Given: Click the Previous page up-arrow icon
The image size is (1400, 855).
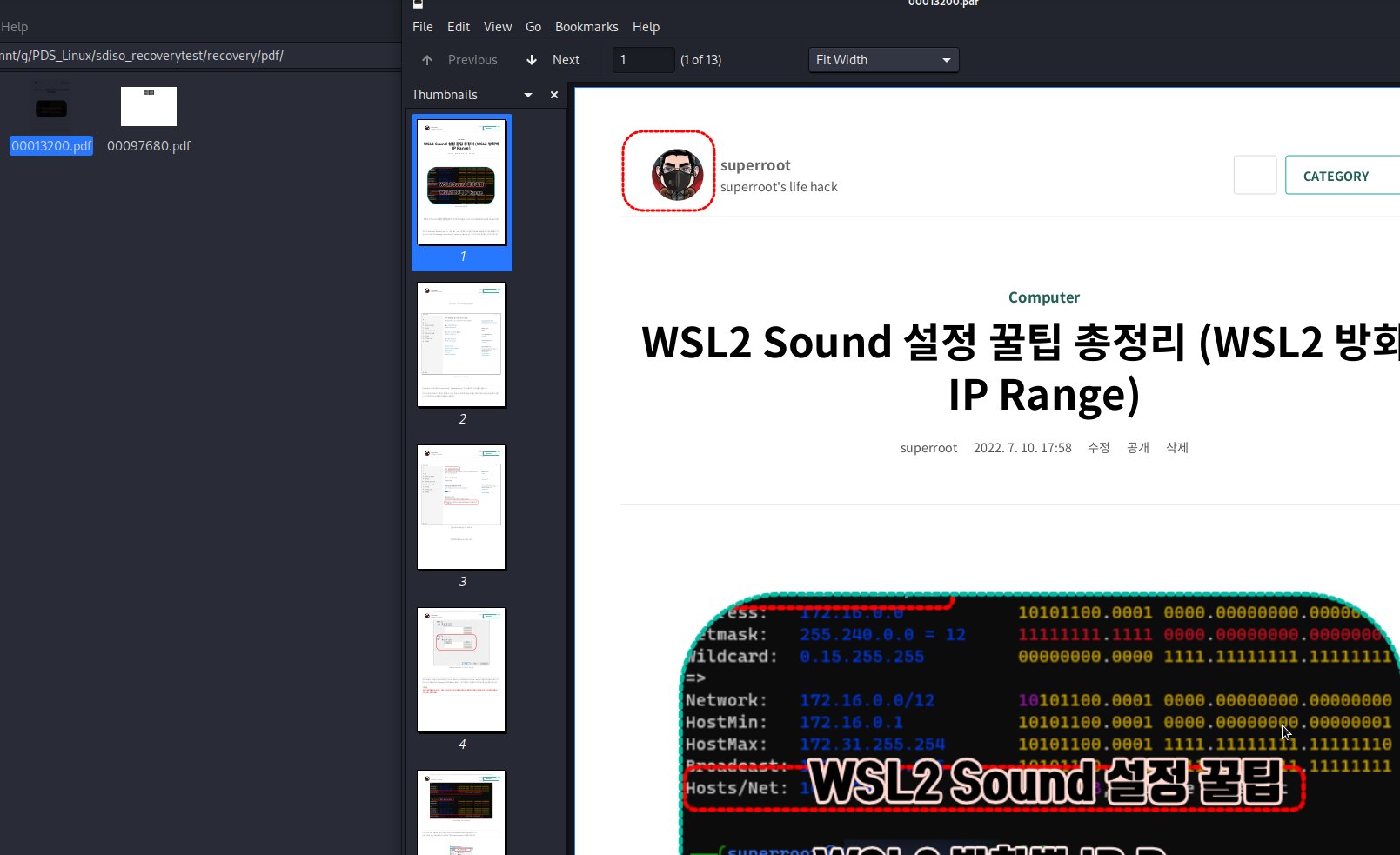Looking at the screenshot, I should [427, 60].
